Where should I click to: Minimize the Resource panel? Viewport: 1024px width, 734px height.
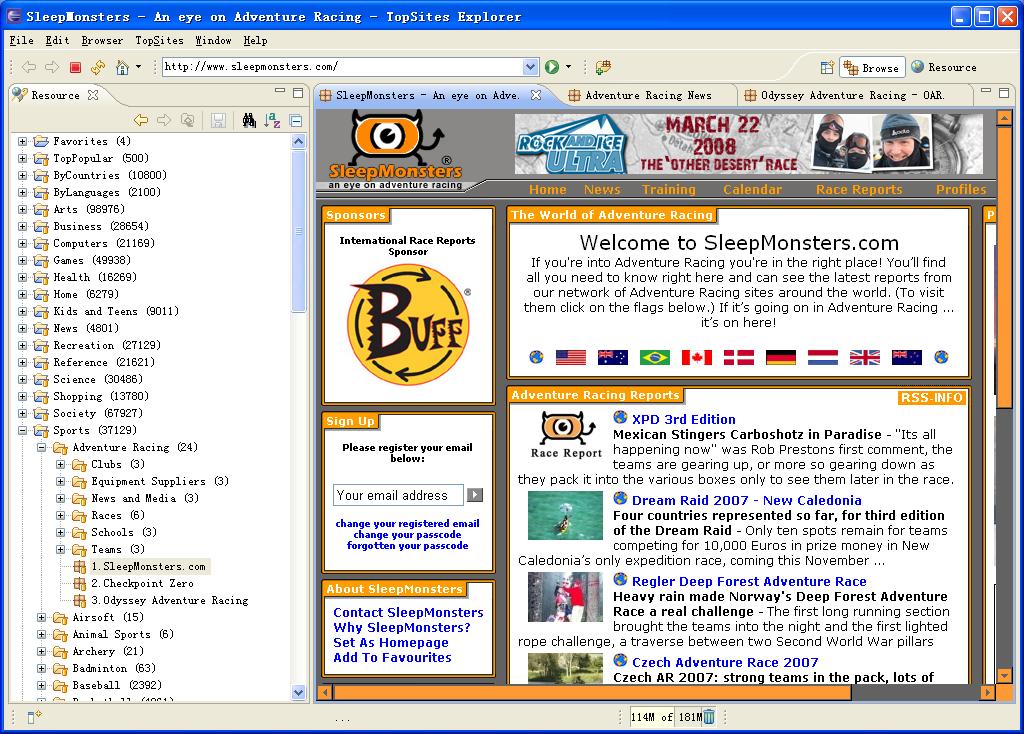(x=280, y=91)
